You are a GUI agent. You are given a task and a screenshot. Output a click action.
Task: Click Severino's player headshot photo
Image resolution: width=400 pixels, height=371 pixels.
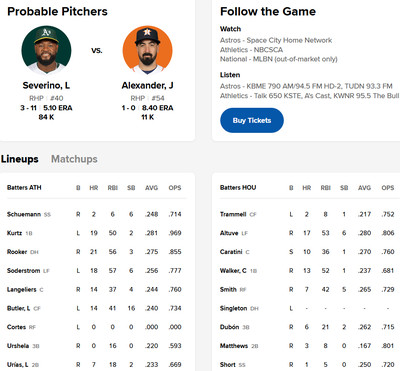[46, 50]
